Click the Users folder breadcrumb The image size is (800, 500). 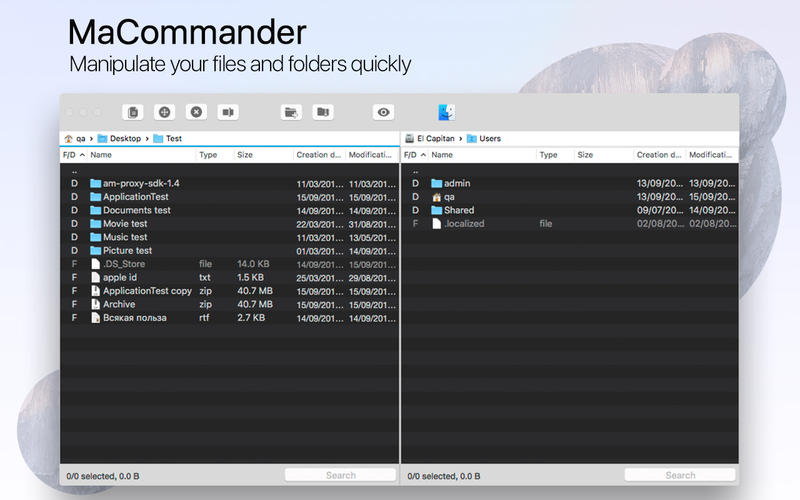484,138
